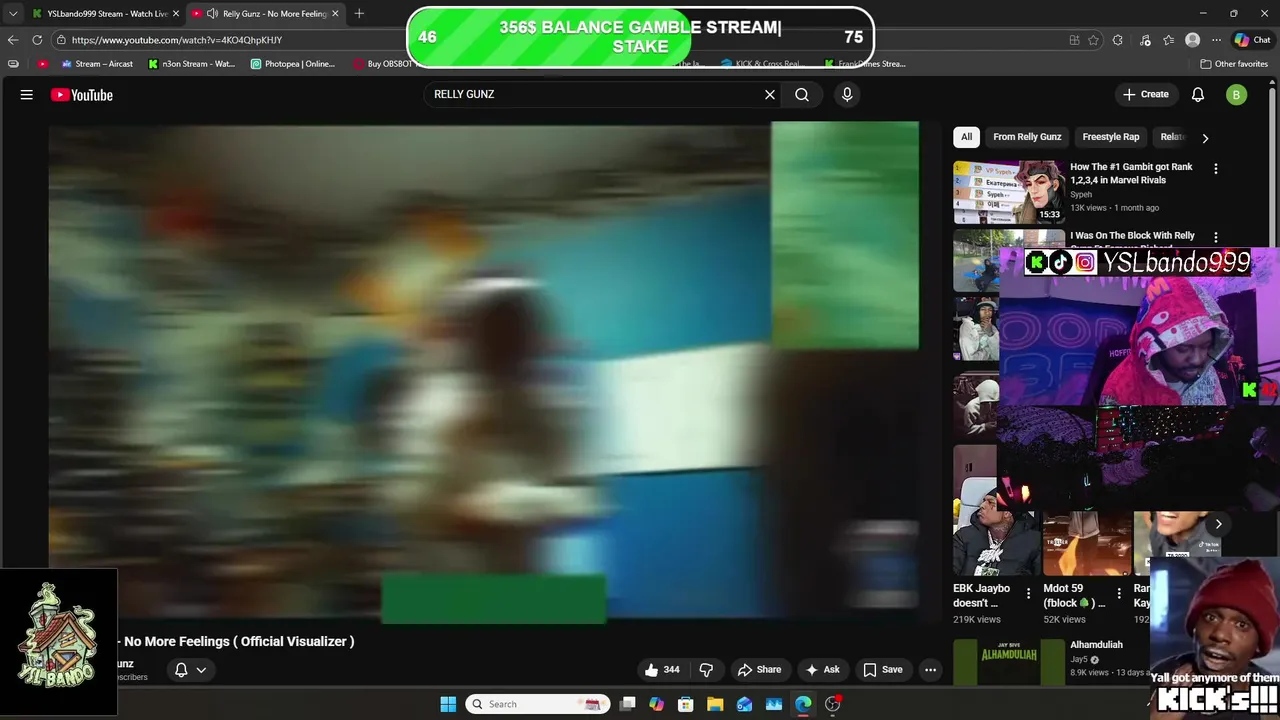Screen dimensions: 1280x720
Task: Go to YouTube home via logo
Action: (x=82, y=95)
